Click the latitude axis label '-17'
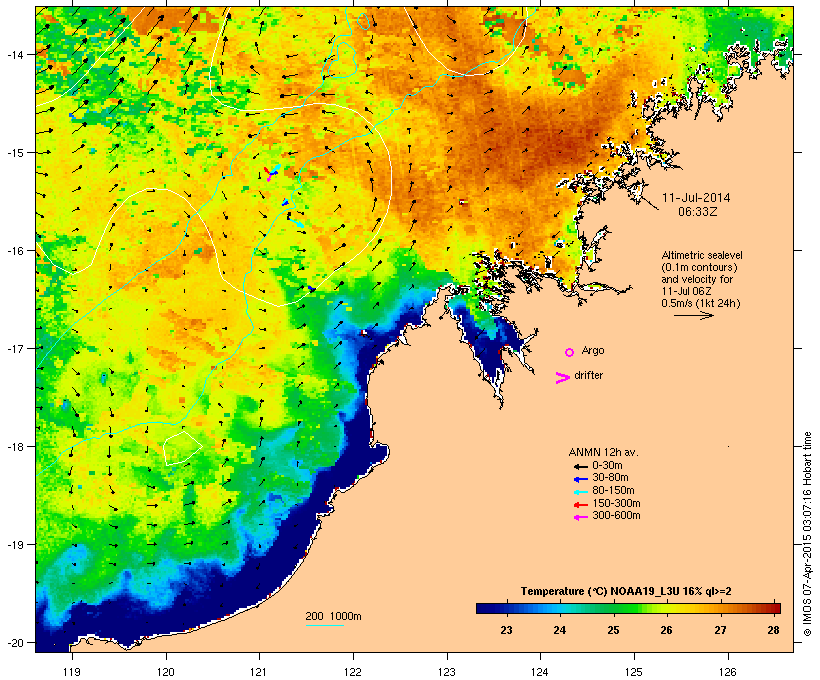This screenshot has height=680, width=820. pos(15,348)
